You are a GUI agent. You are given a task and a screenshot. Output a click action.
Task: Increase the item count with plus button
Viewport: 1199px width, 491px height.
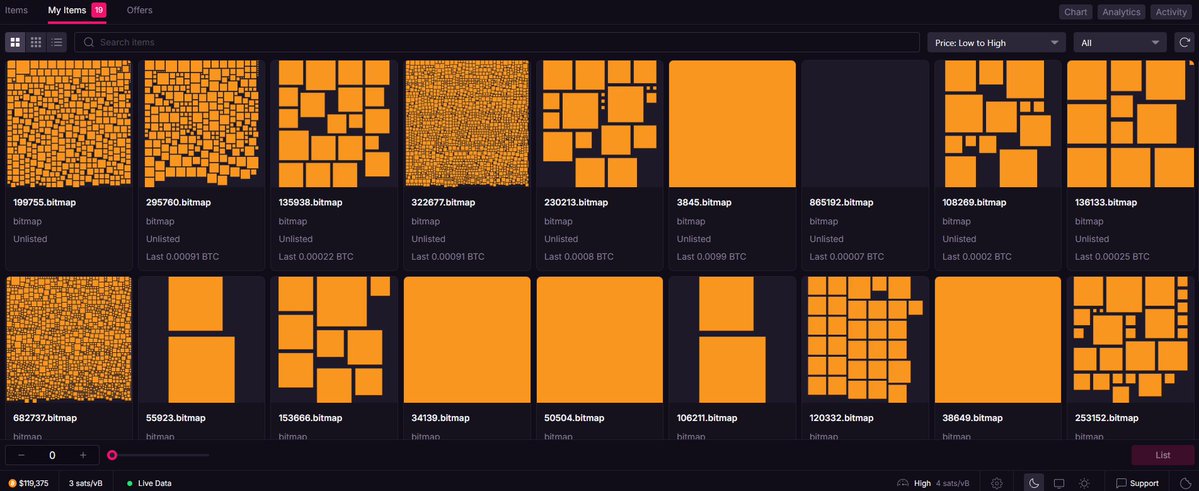(x=83, y=455)
